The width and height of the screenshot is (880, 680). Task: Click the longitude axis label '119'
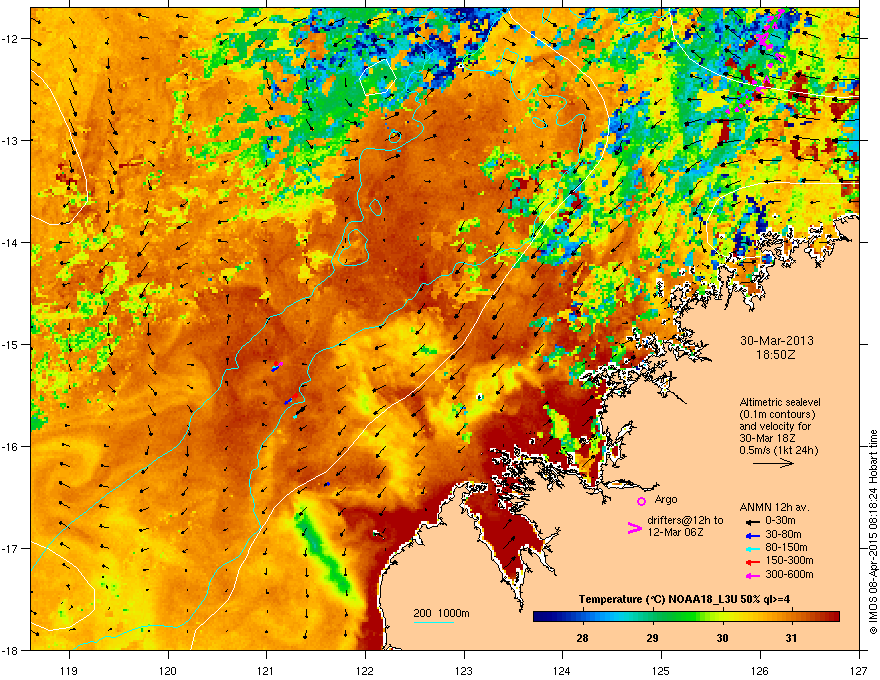point(69,670)
